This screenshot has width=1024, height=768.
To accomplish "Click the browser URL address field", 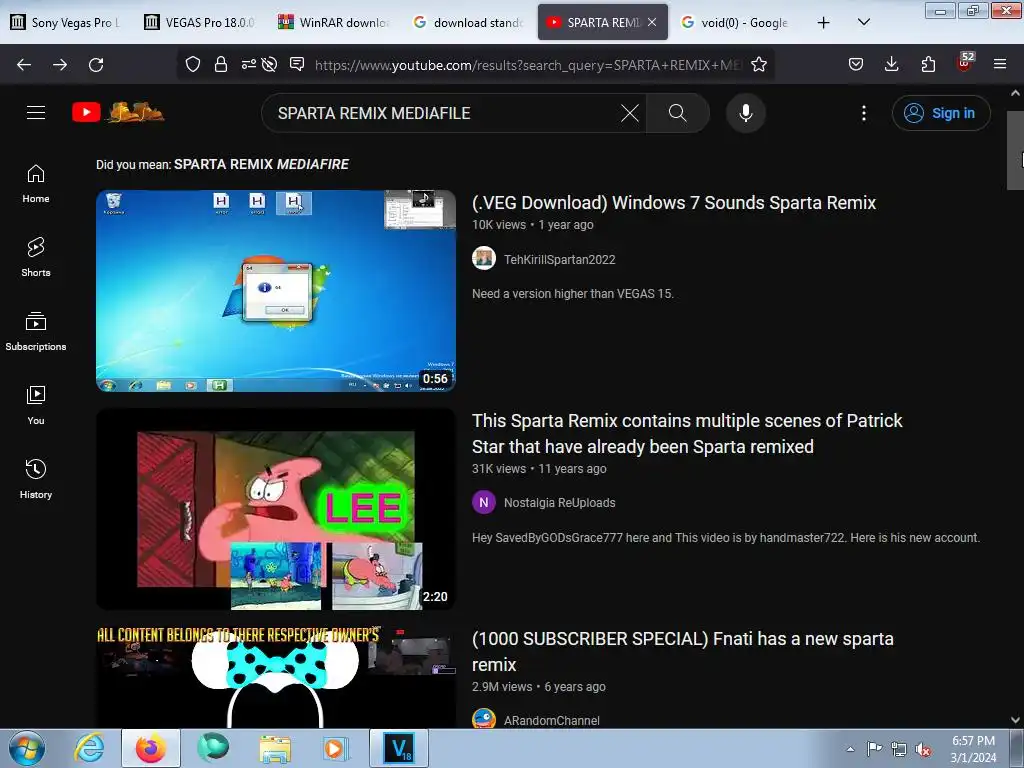I will 528,65.
